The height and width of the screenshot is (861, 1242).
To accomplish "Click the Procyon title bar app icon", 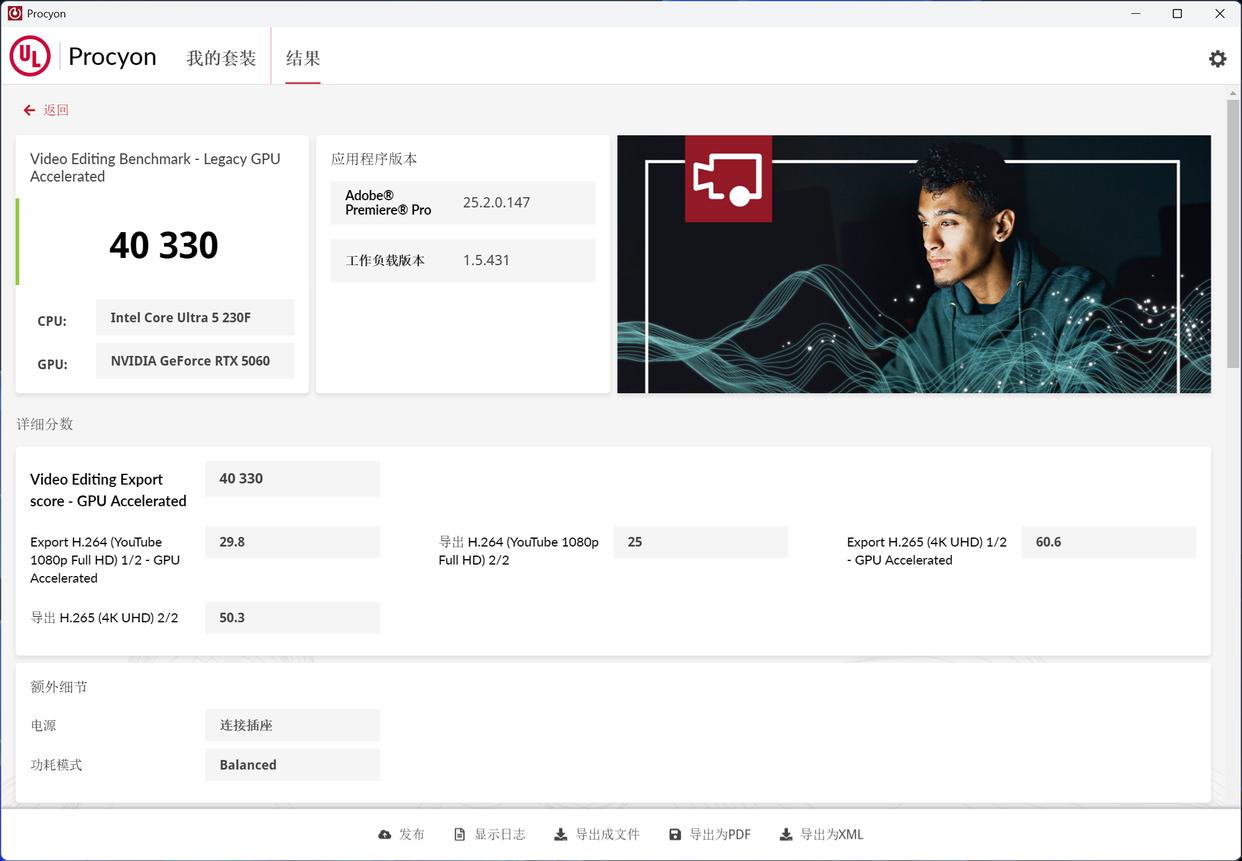I will [x=15, y=14].
